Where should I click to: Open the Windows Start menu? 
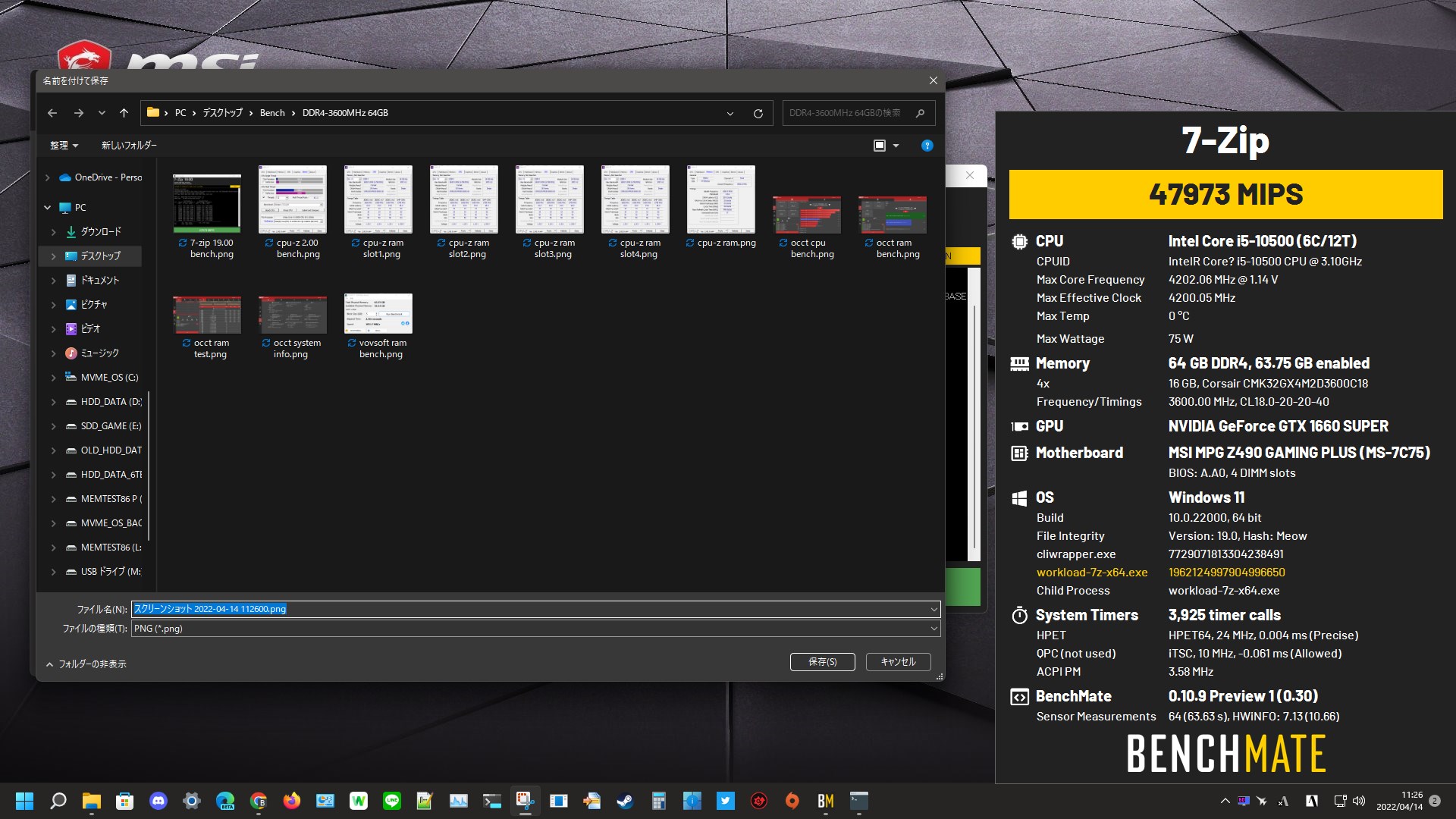tap(24, 801)
